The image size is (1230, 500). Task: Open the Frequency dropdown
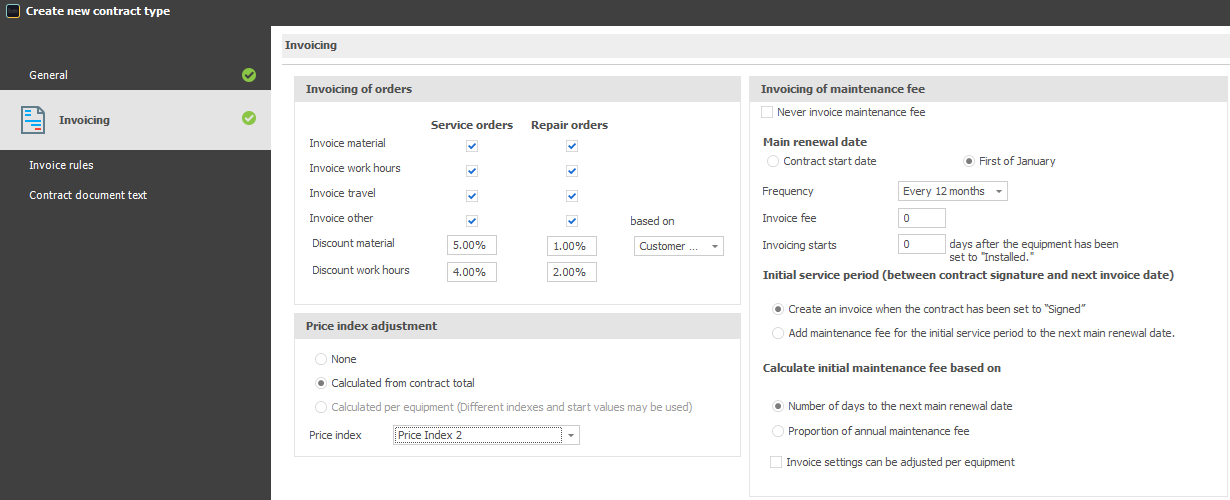coord(953,191)
